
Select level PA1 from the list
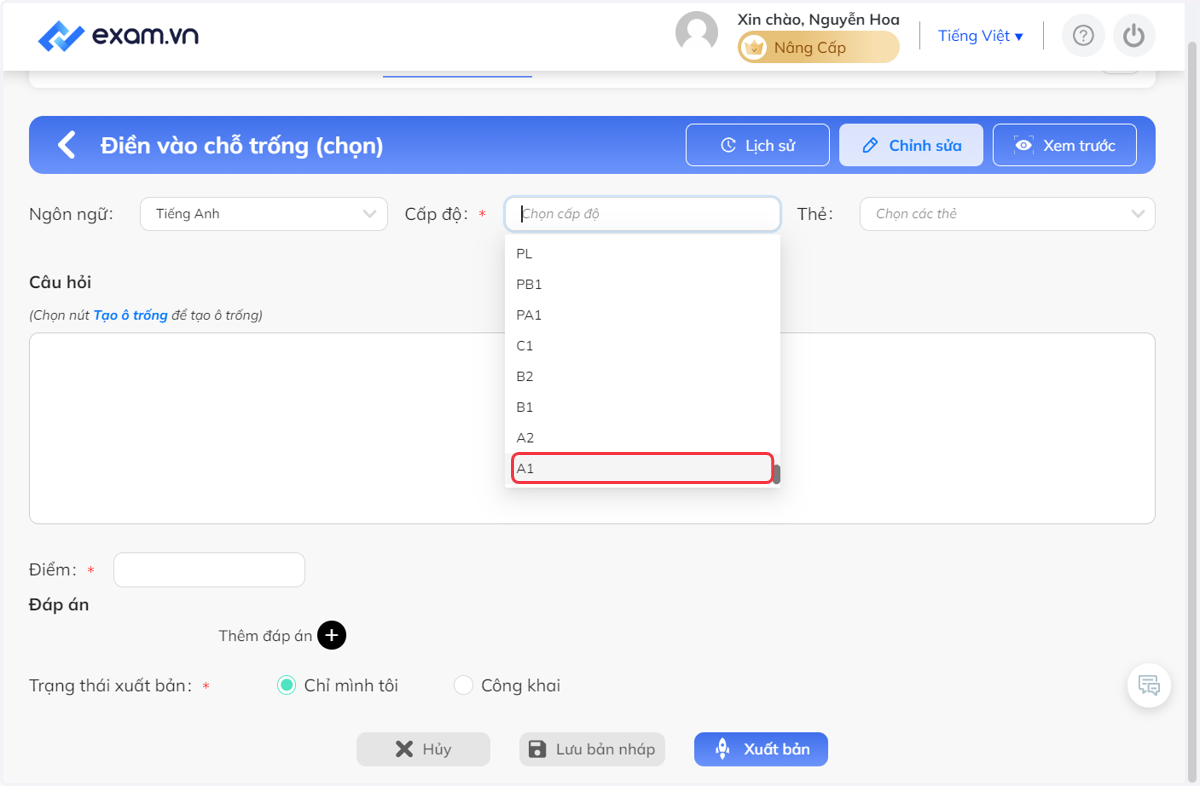click(x=640, y=315)
